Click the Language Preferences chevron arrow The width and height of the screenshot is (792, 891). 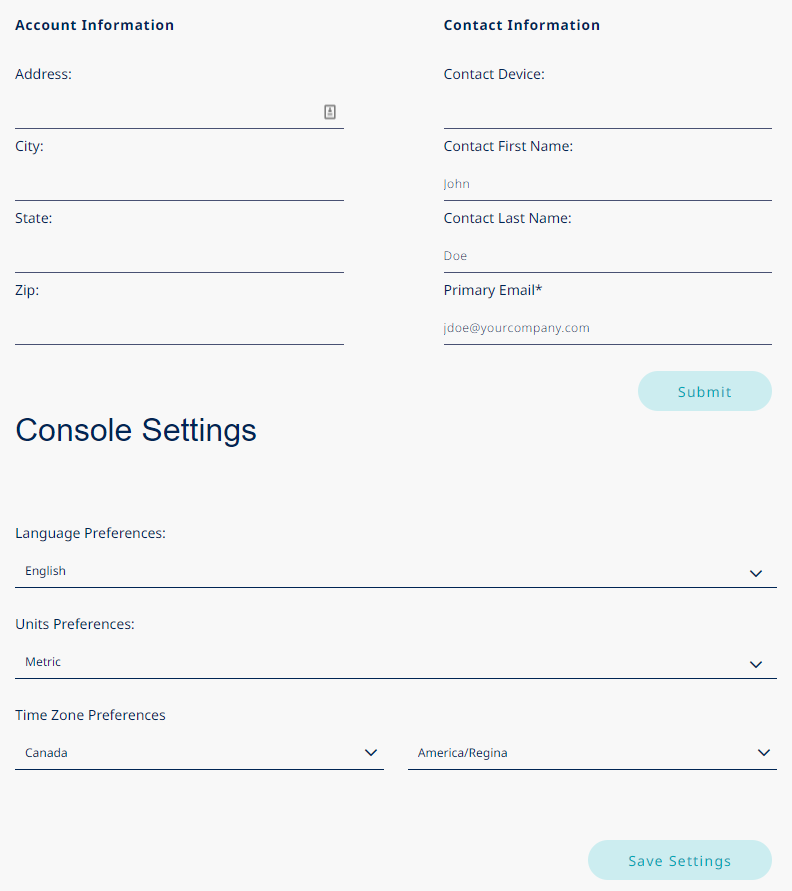click(756, 573)
